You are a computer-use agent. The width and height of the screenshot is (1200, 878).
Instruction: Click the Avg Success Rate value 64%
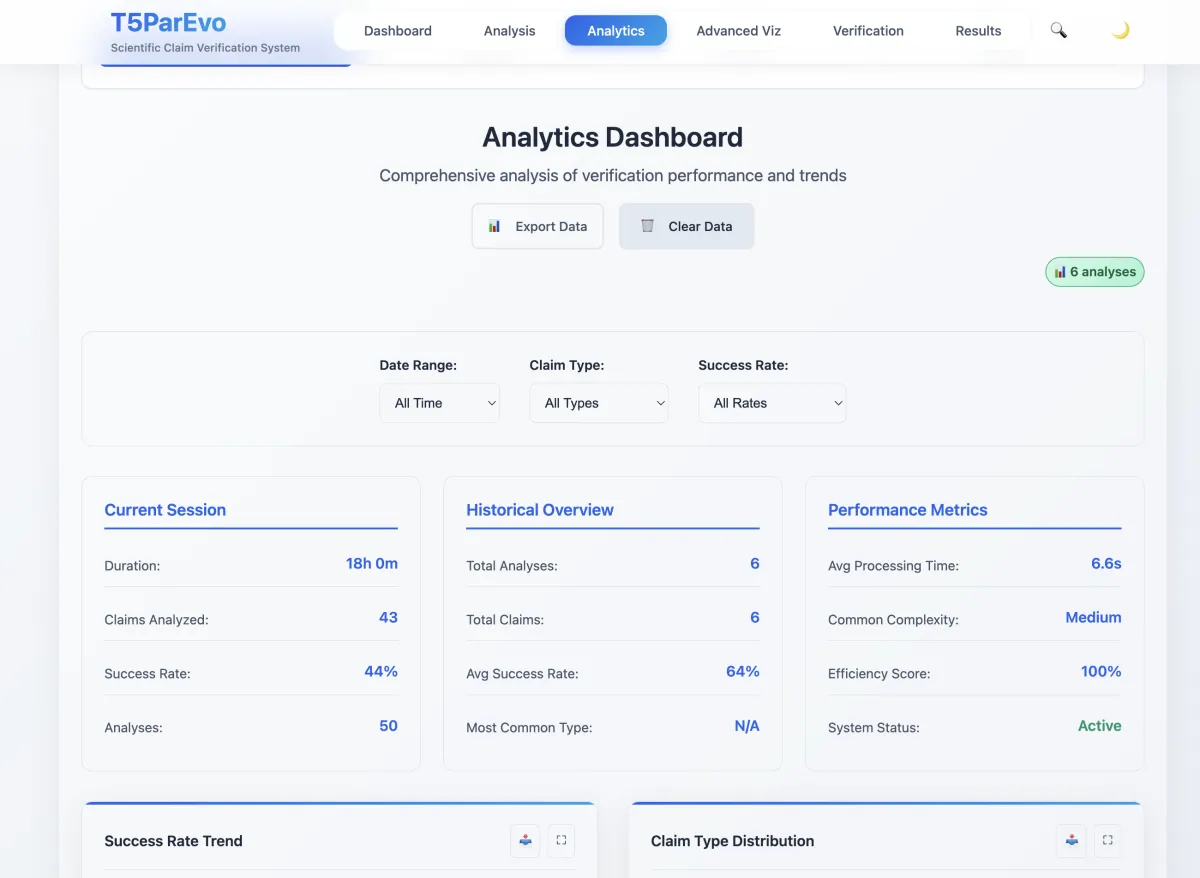tap(743, 672)
